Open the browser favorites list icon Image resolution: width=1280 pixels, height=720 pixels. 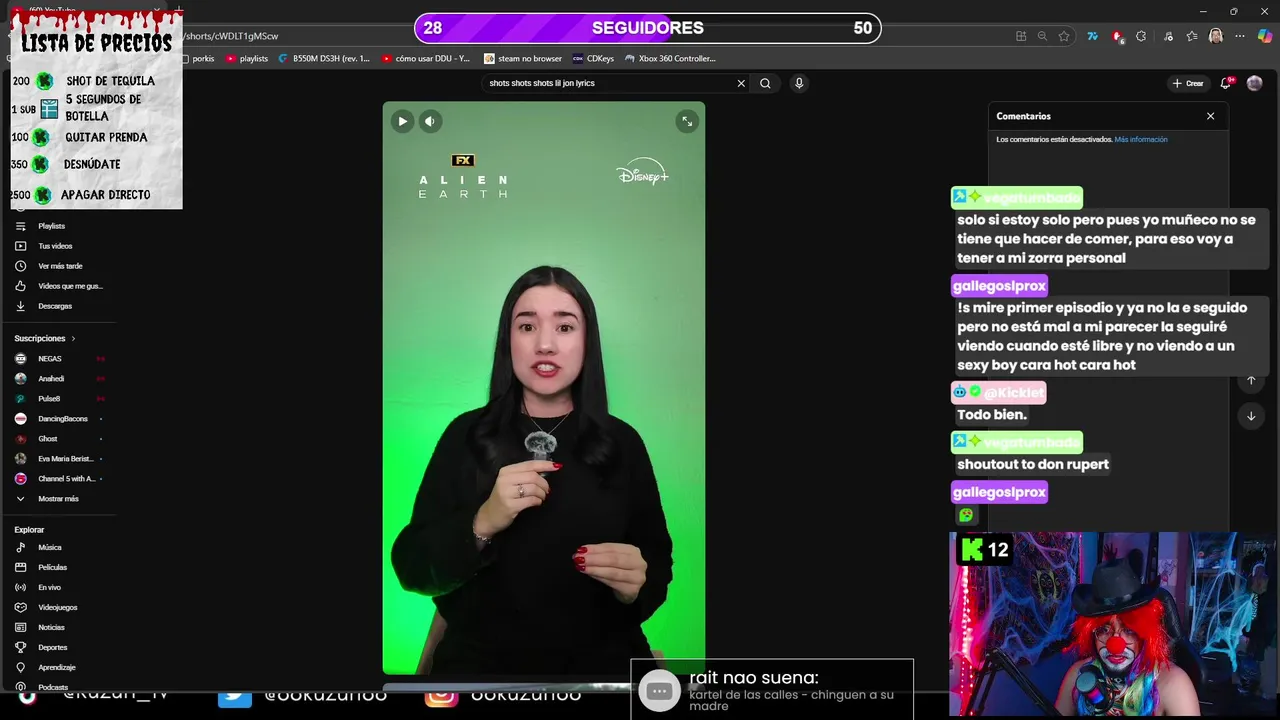(1192, 36)
